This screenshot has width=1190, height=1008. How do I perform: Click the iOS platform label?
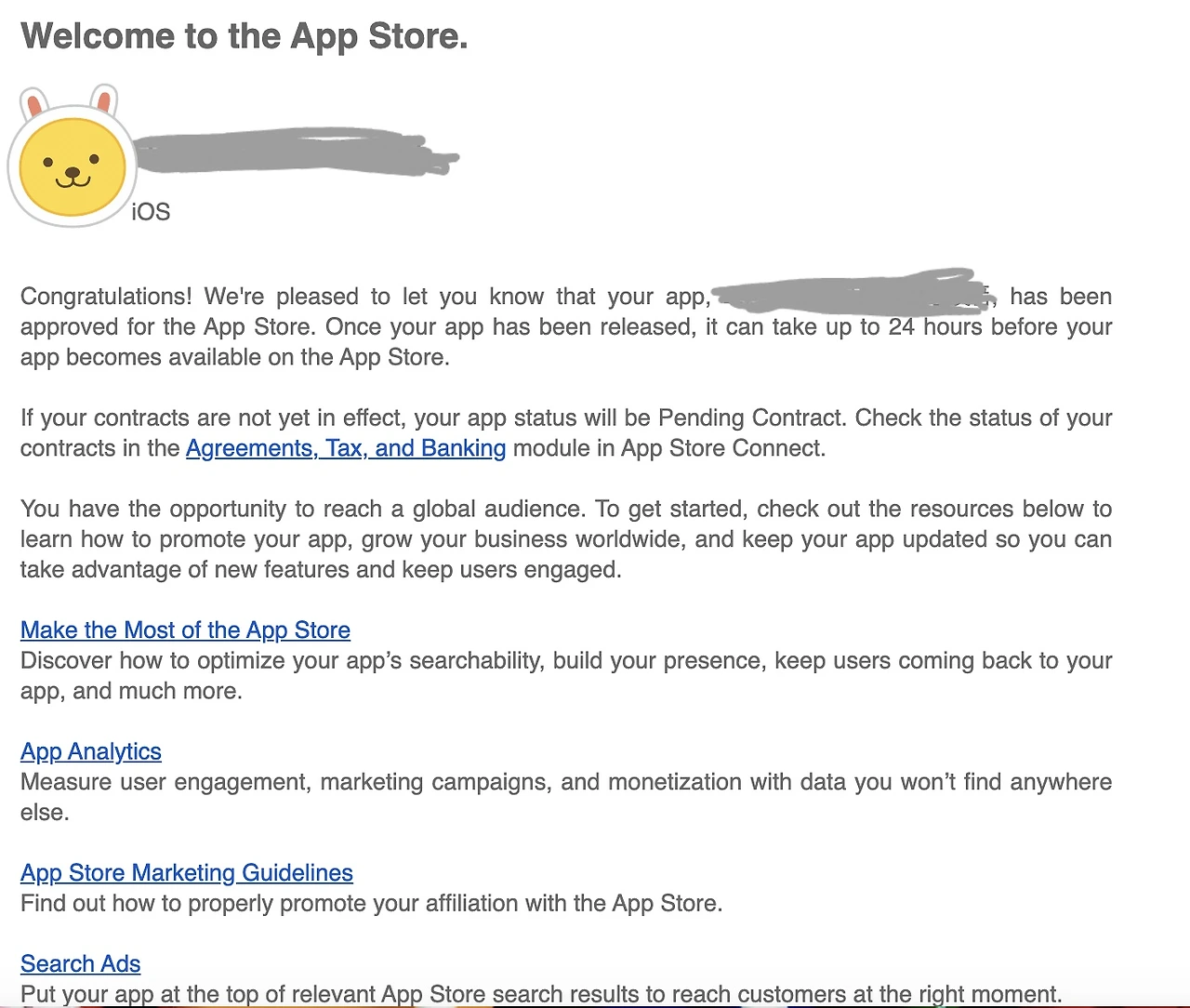[x=151, y=212]
